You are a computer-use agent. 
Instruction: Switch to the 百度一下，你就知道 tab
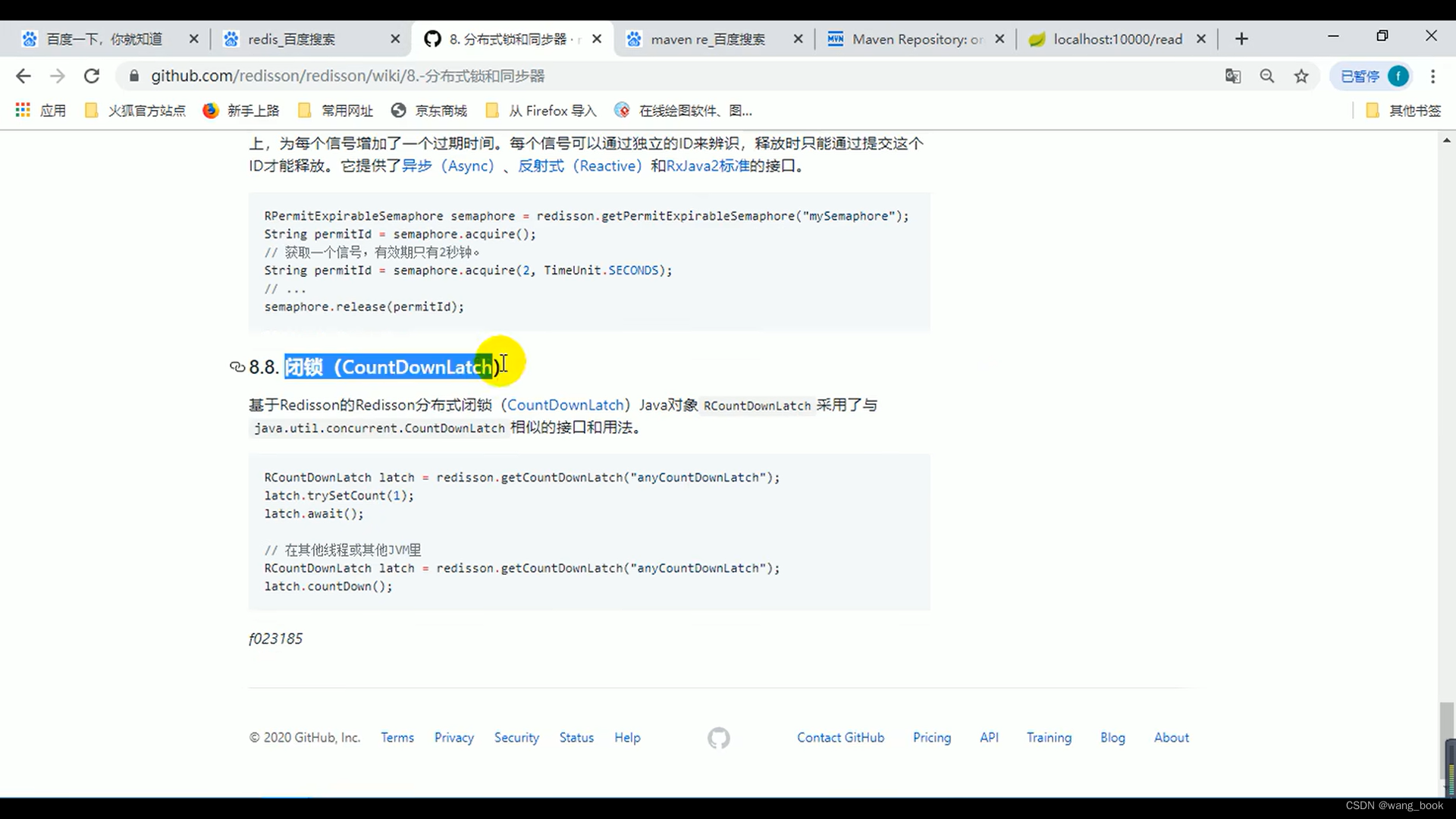pyautogui.click(x=104, y=39)
